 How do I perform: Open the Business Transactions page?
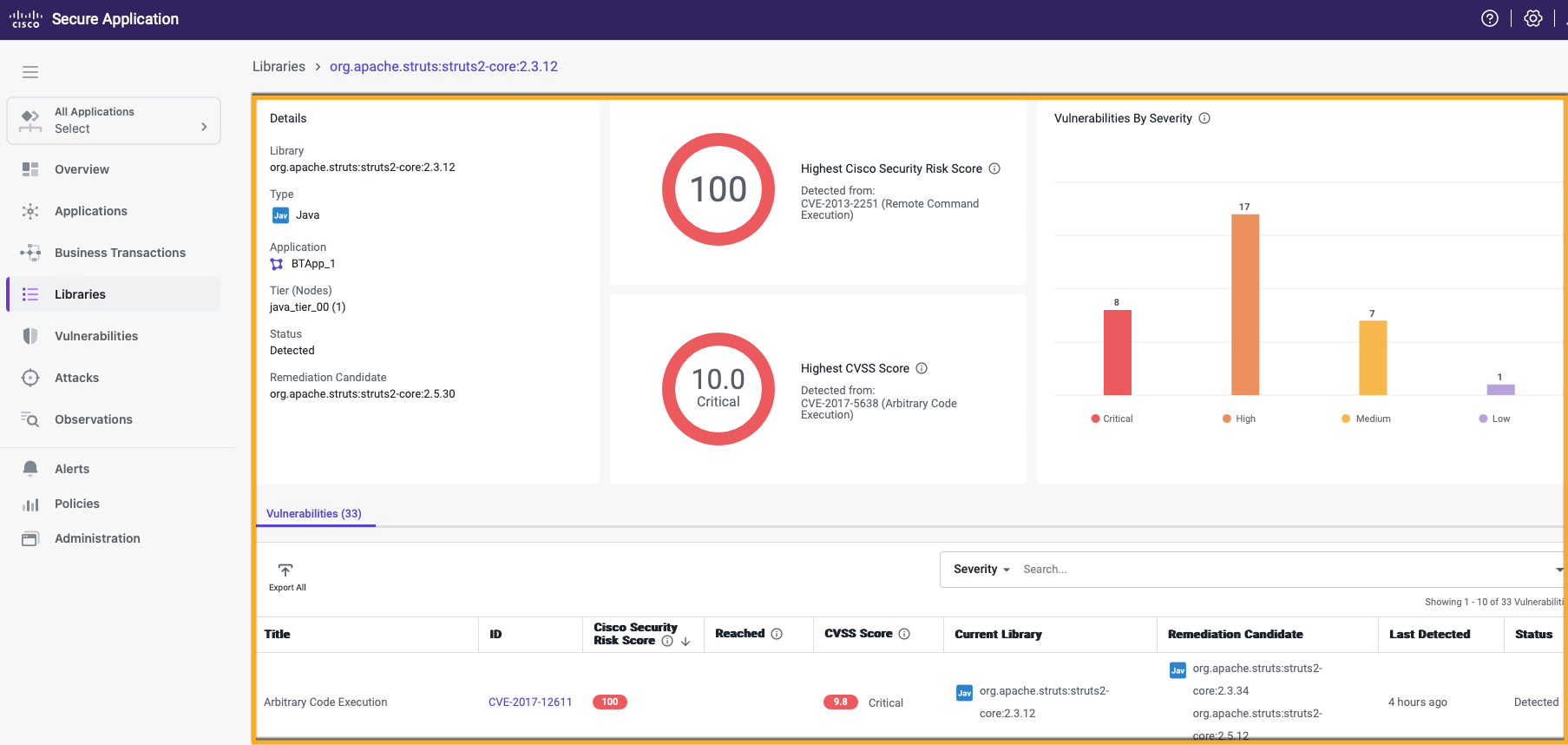(120, 253)
